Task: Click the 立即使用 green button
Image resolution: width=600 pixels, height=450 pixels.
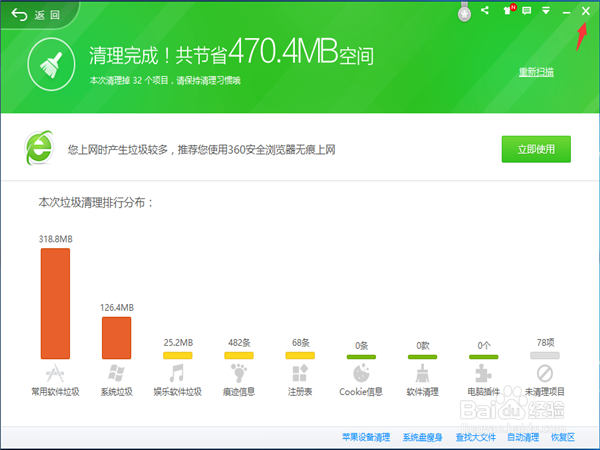Action: coord(536,149)
